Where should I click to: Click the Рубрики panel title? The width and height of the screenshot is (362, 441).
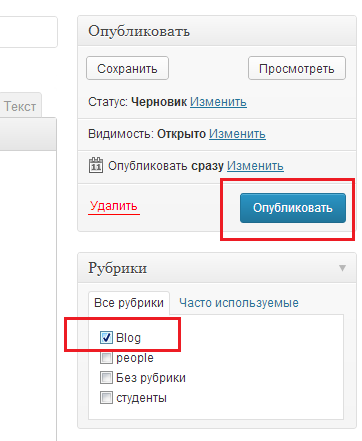117,268
